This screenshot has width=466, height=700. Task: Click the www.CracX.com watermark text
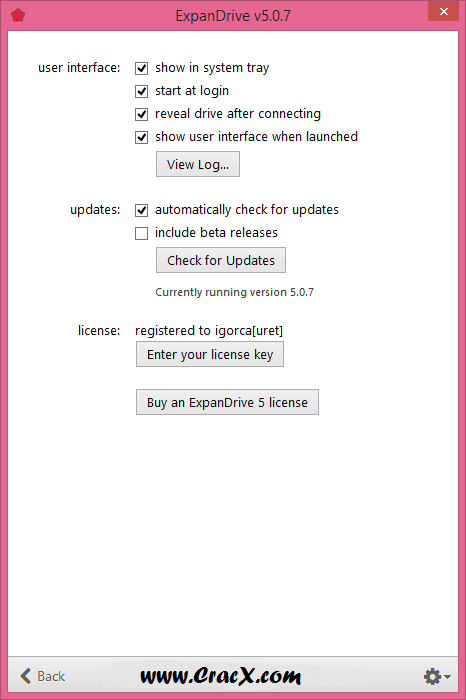[x=221, y=676]
